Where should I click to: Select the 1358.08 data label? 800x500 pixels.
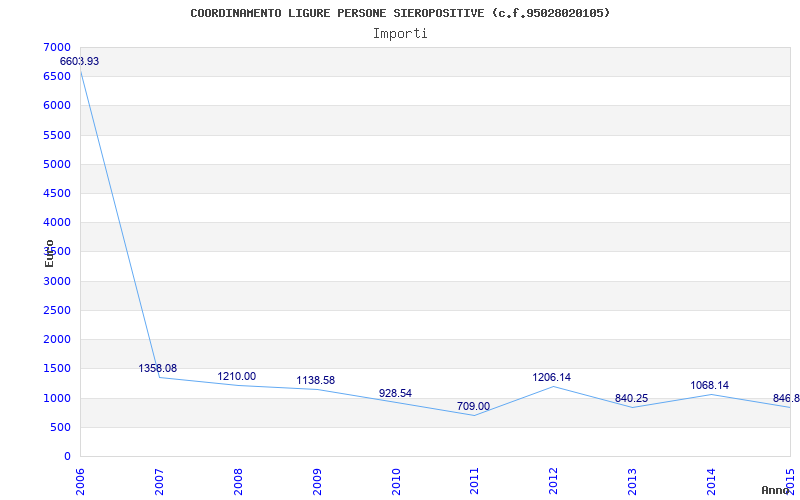click(x=158, y=368)
